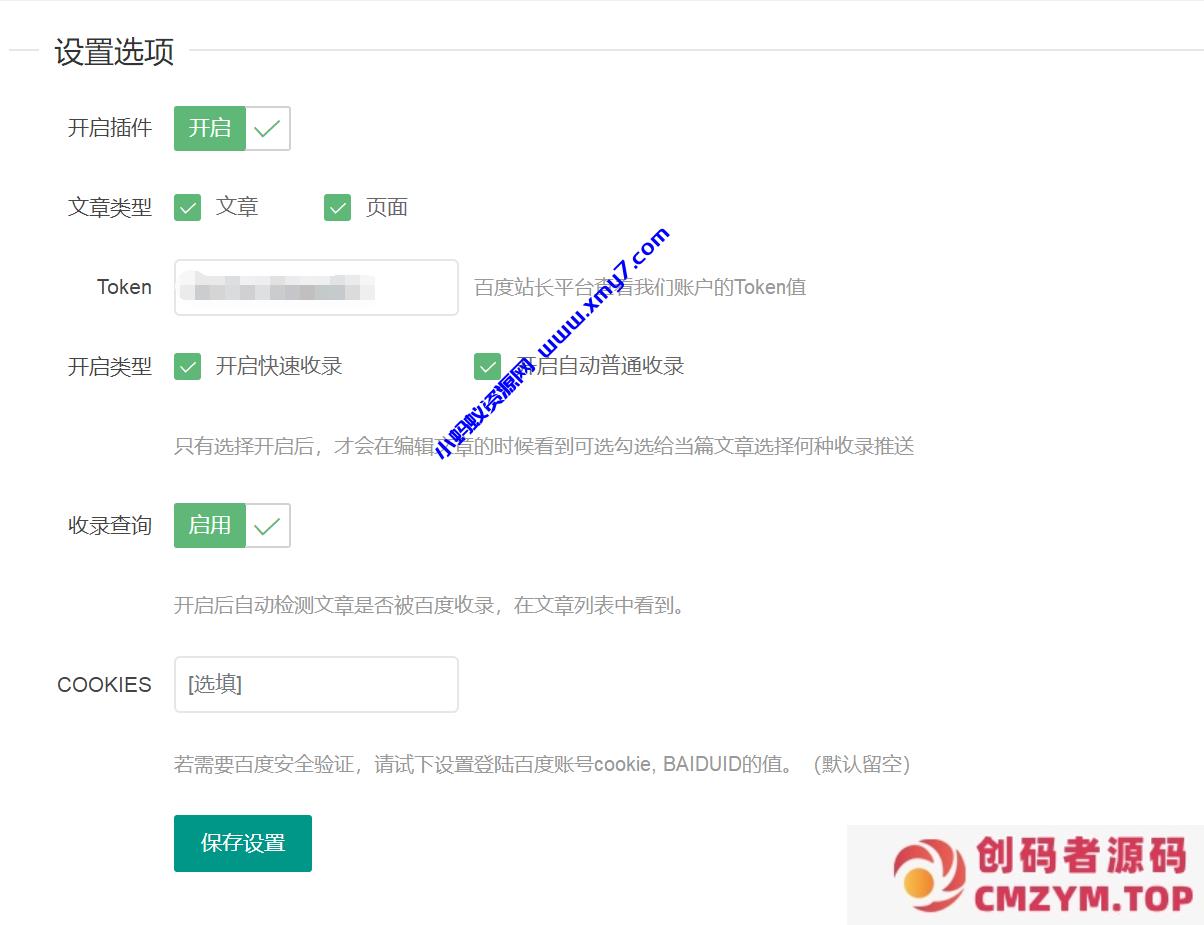Click the 收录查询 field label

coord(110,526)
